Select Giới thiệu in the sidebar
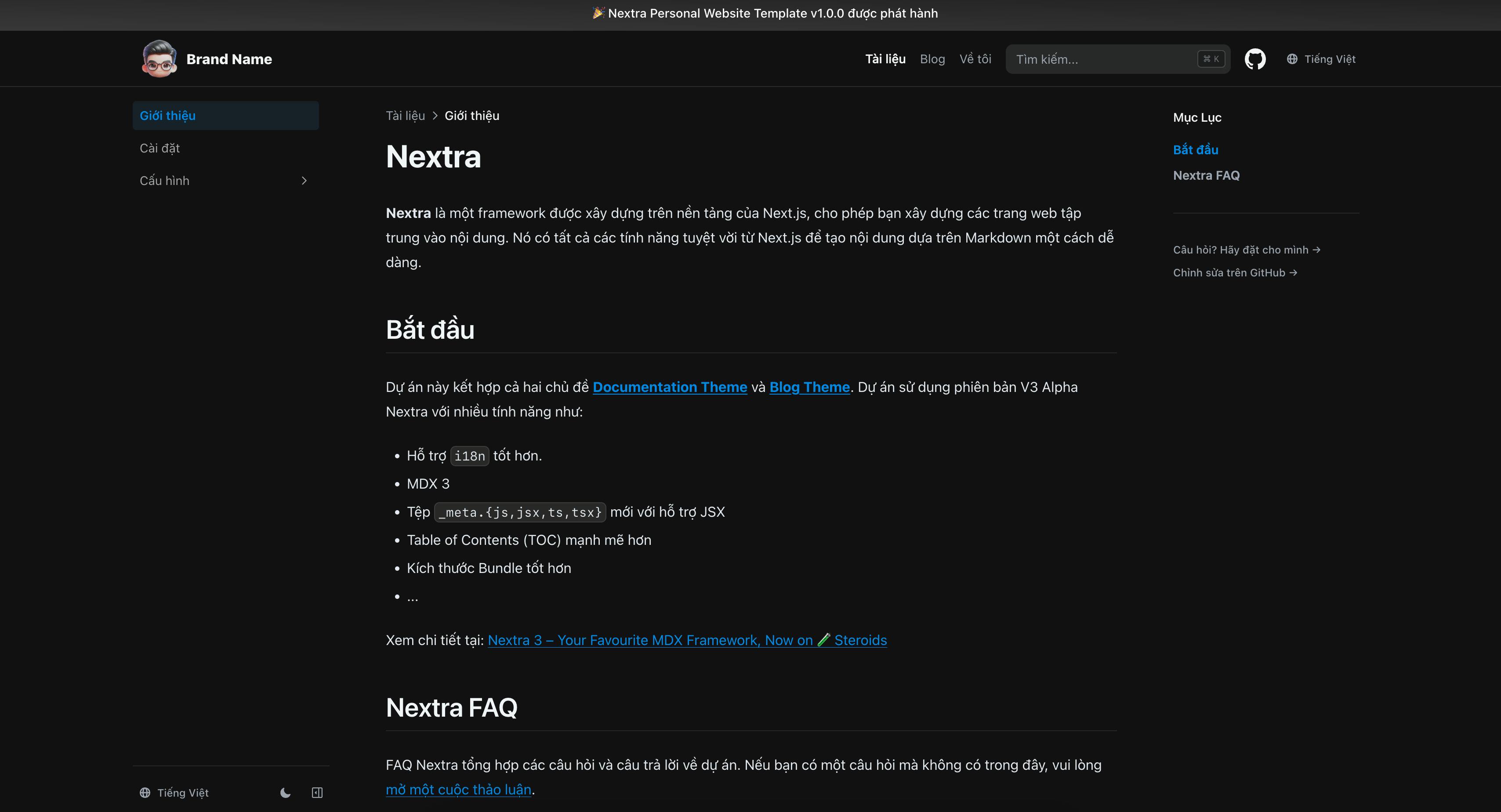This screenshot has width=1501, height=812. click(x=225, y=115)
